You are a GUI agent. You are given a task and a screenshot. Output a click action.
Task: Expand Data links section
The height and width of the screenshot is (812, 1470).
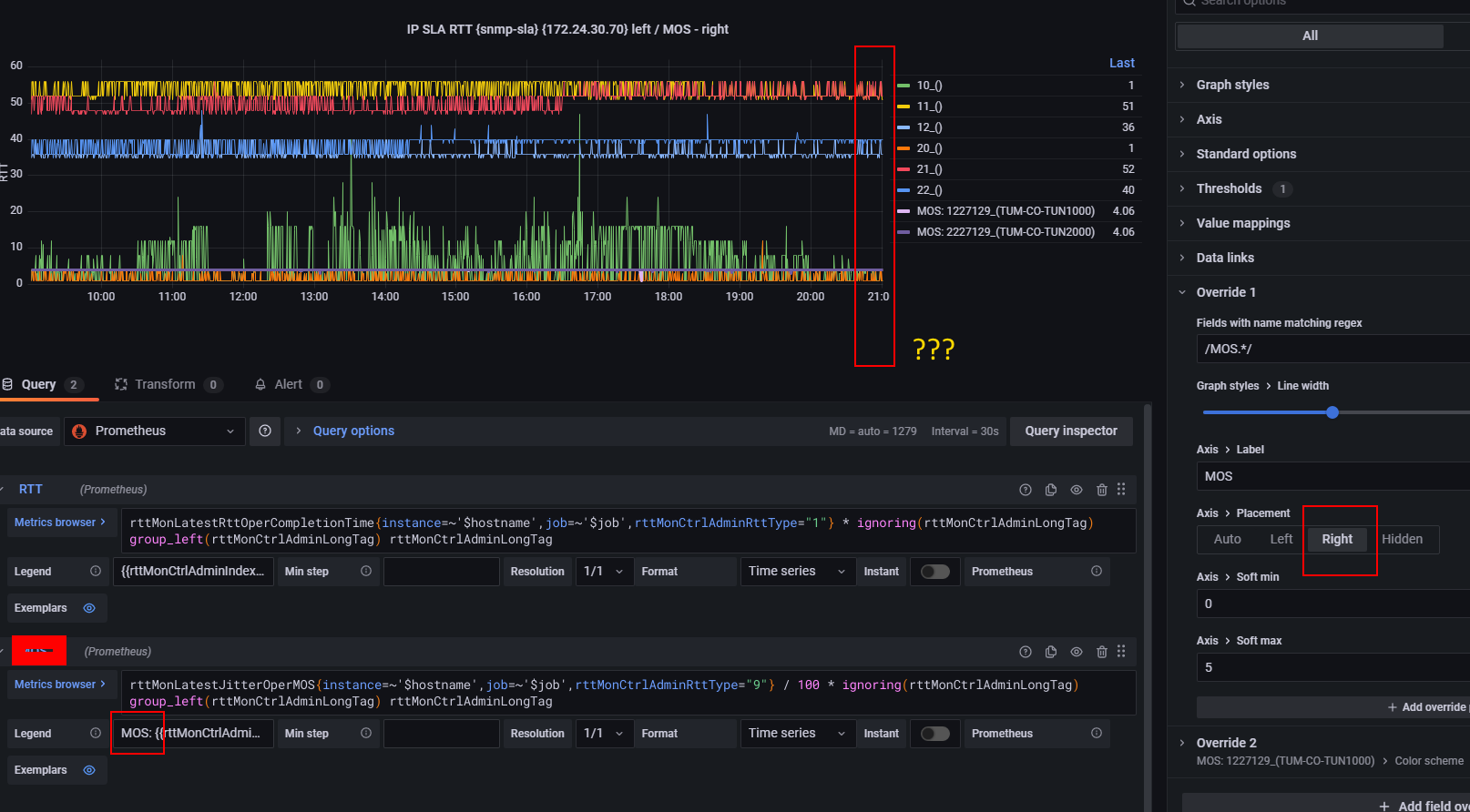point(1225,258)
